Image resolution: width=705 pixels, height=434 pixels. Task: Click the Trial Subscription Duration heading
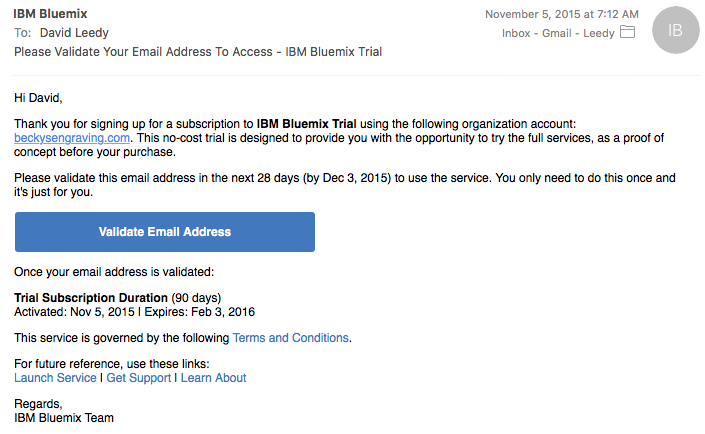point(91,298)
